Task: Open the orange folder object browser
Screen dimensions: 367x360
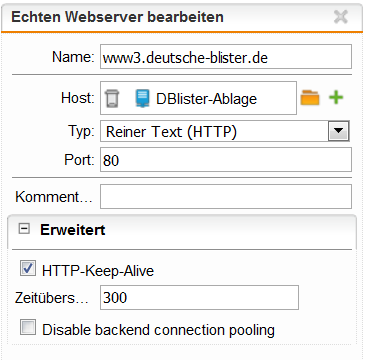Action: [x=310, y=98]
